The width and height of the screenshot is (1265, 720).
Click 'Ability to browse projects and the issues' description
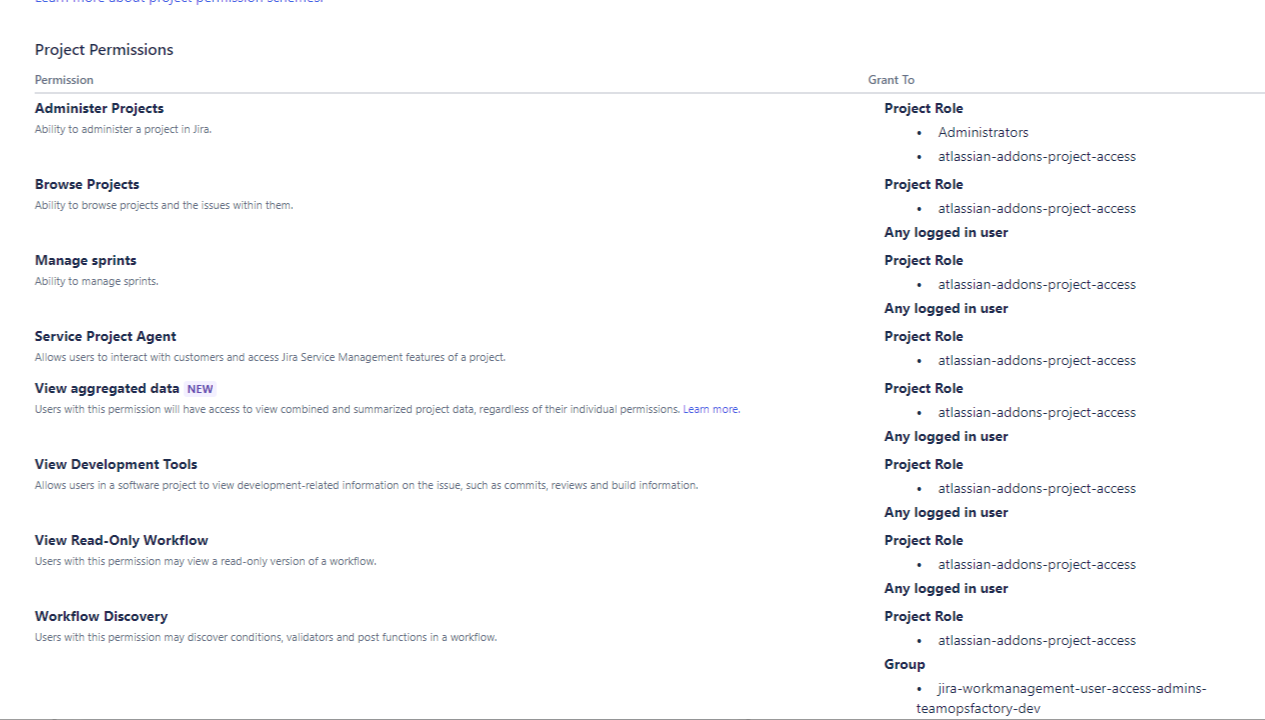click(x=164, y=205)
